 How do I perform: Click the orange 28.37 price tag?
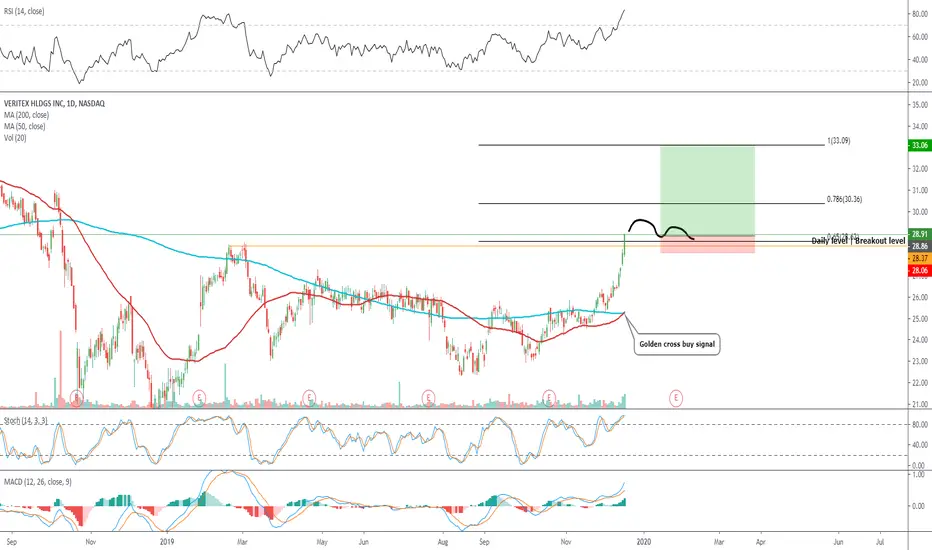coord(920,258)
